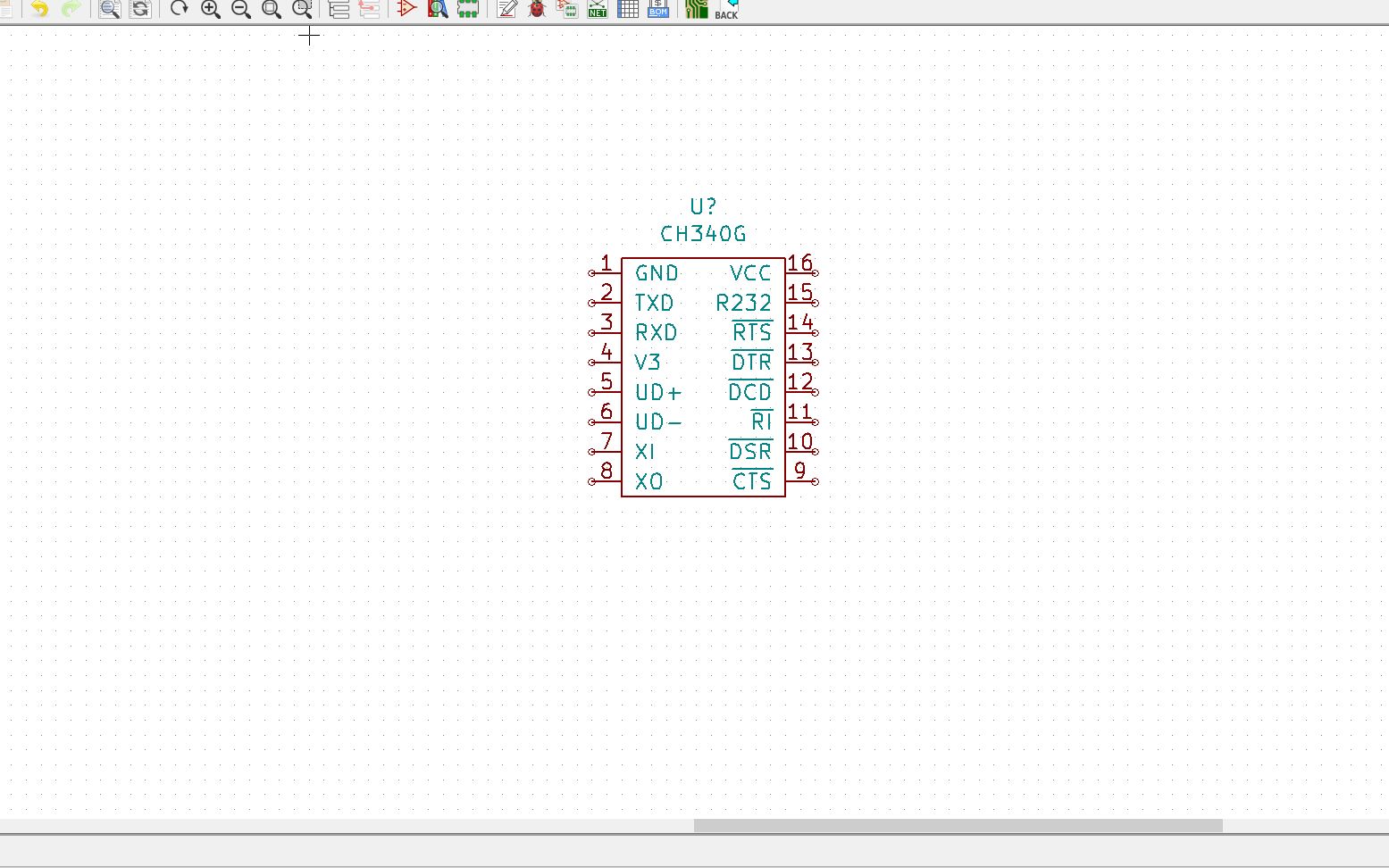This screenshot has height=868, width=1389.
Task: Assign footprints to symbols
Action: pos(567,9)
